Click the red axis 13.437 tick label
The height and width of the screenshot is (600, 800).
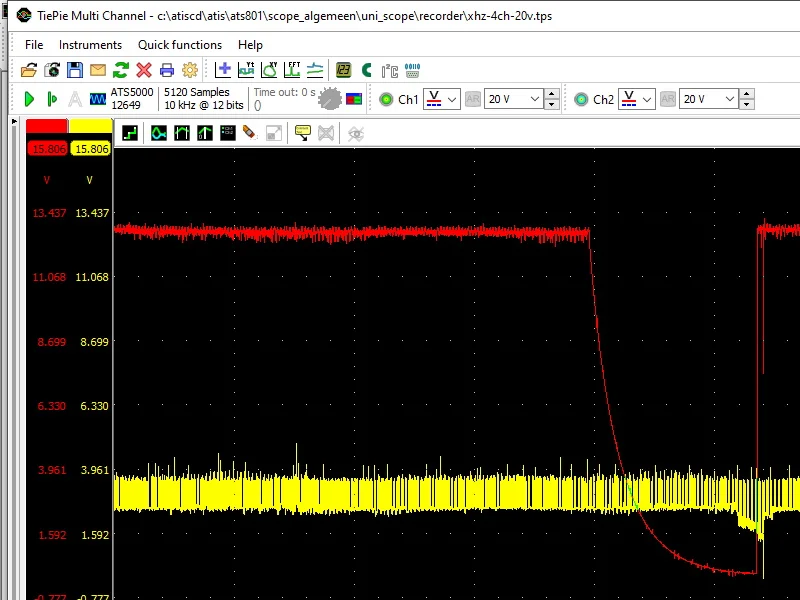[x=49, y=213]
